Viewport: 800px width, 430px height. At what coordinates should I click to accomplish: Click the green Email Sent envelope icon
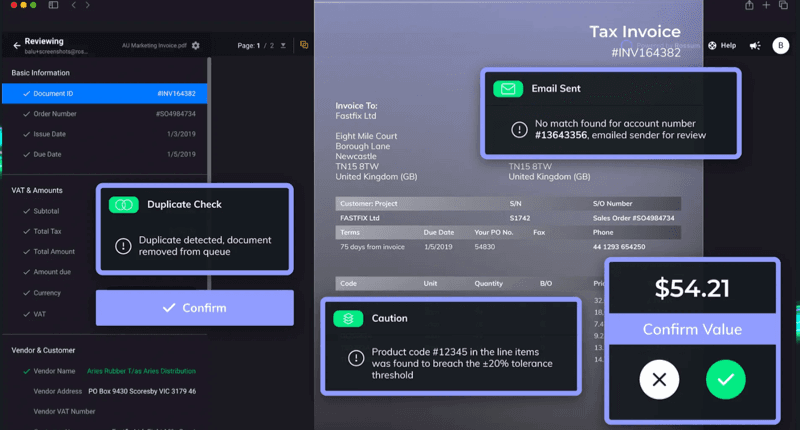tap(508, 89)
